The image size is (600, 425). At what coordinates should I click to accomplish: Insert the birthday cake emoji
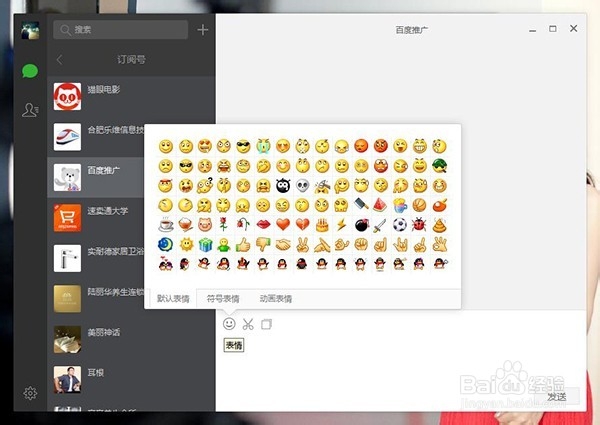point(322,225)
